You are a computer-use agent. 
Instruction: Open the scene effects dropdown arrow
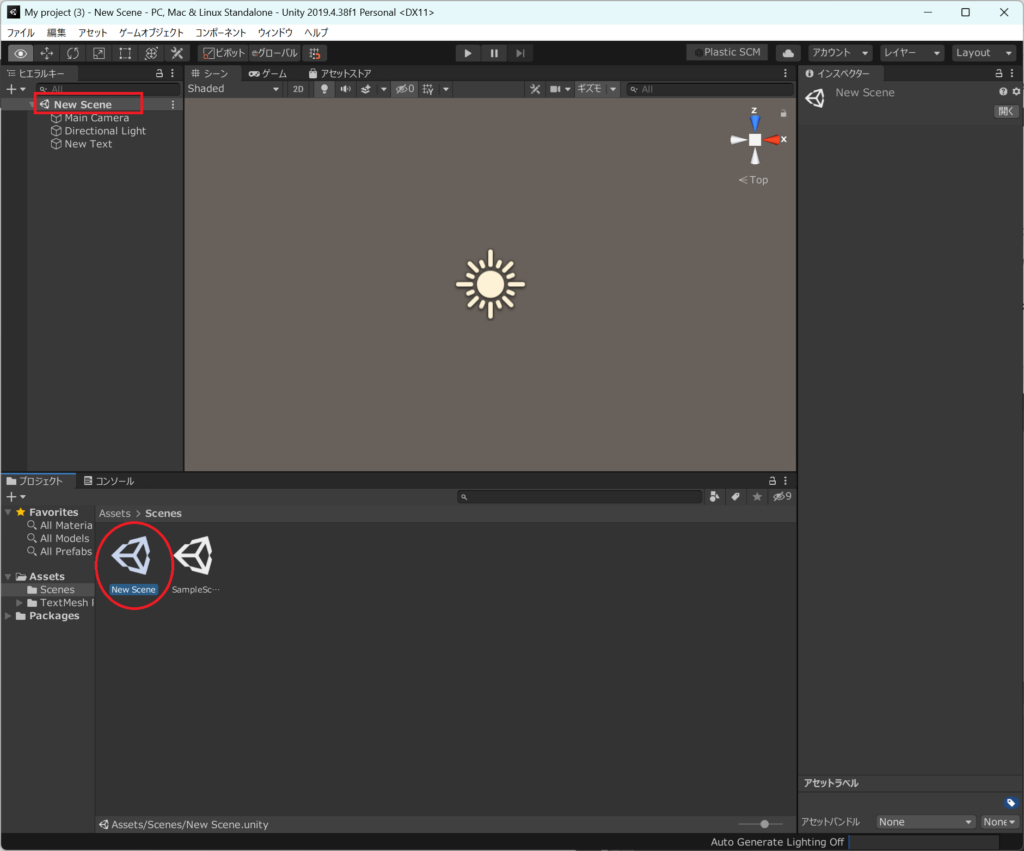click(383, 89)
